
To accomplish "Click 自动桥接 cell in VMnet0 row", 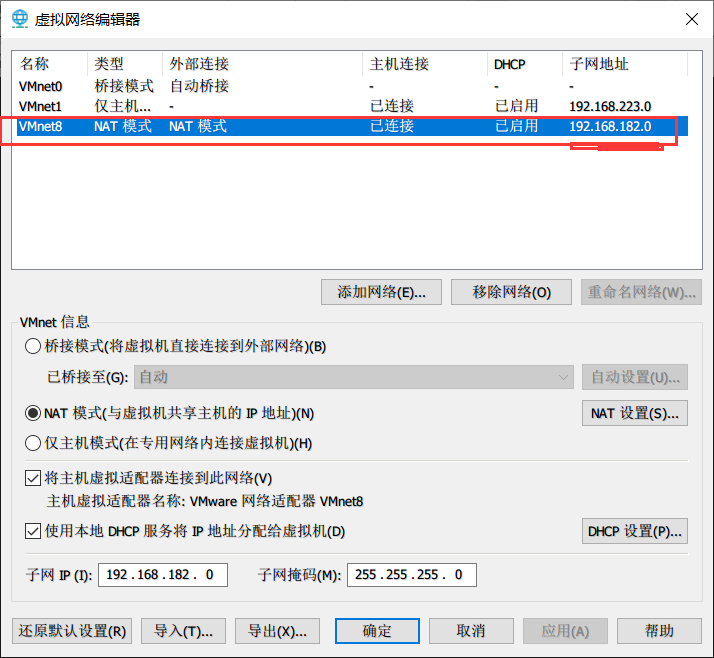I will (199, 86).
